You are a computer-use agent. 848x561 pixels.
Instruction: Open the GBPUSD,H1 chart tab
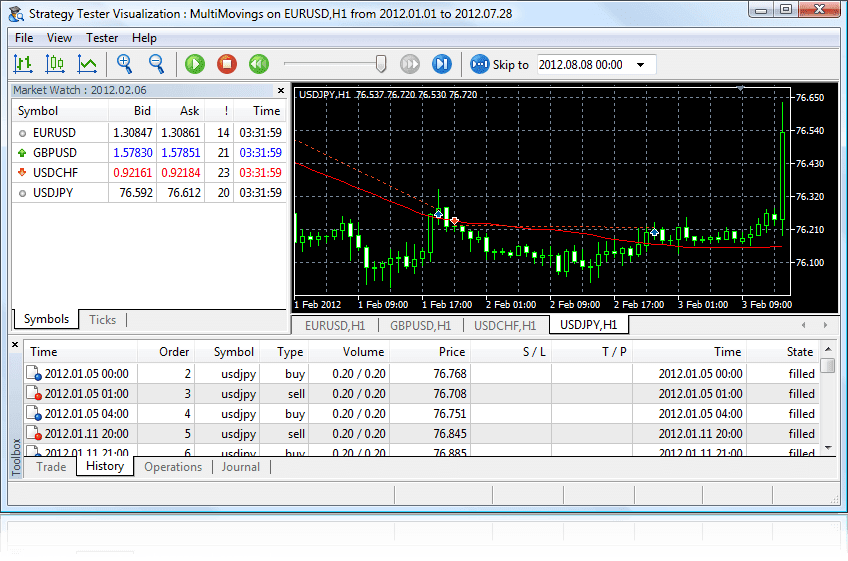(420, 325)
